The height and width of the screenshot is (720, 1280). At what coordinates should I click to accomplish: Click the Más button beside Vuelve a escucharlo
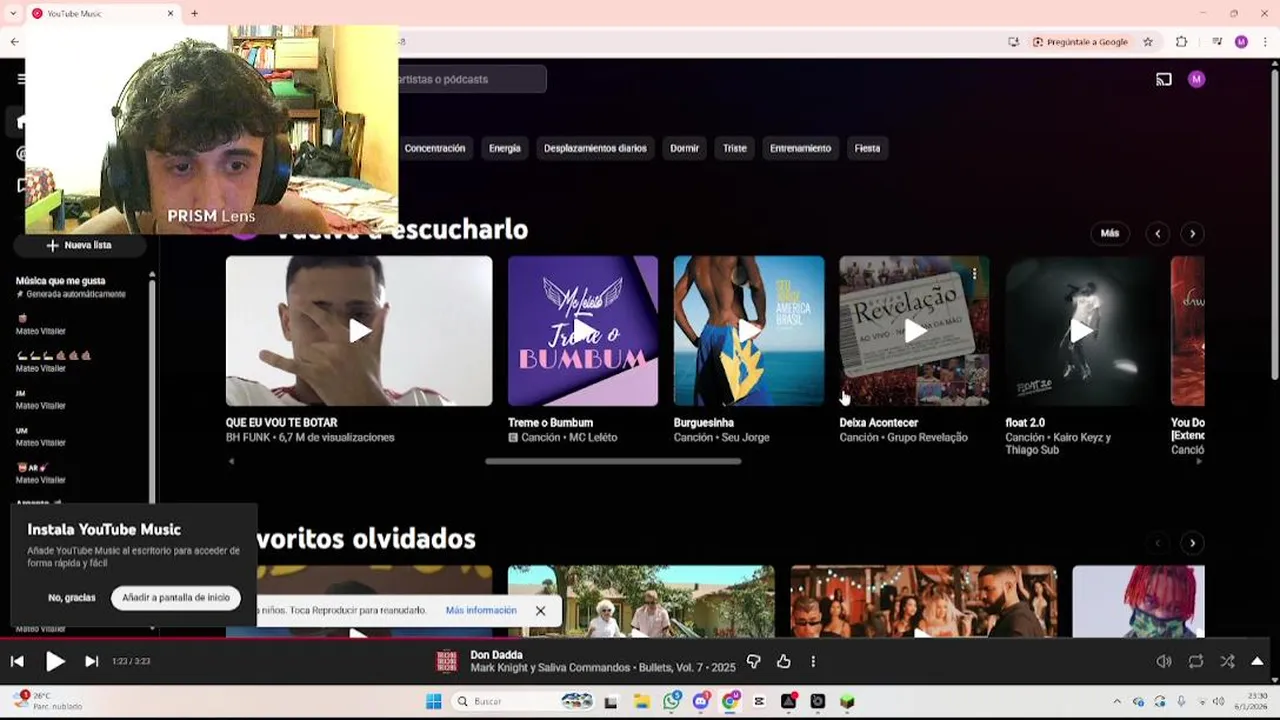1110,233
